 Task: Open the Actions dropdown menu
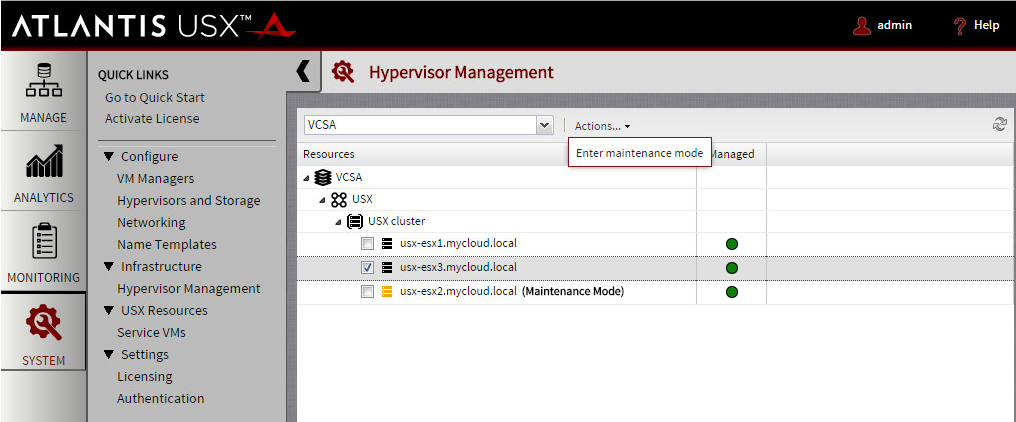pos(602,126)
